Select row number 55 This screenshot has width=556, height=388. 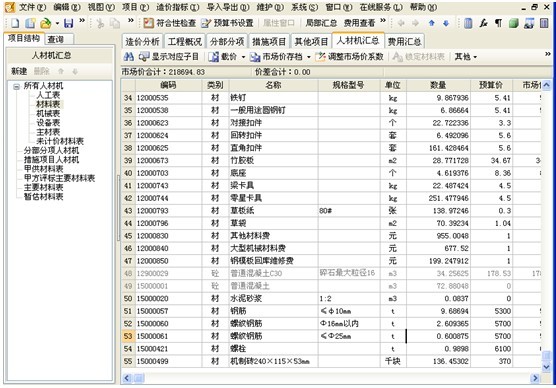128,361
